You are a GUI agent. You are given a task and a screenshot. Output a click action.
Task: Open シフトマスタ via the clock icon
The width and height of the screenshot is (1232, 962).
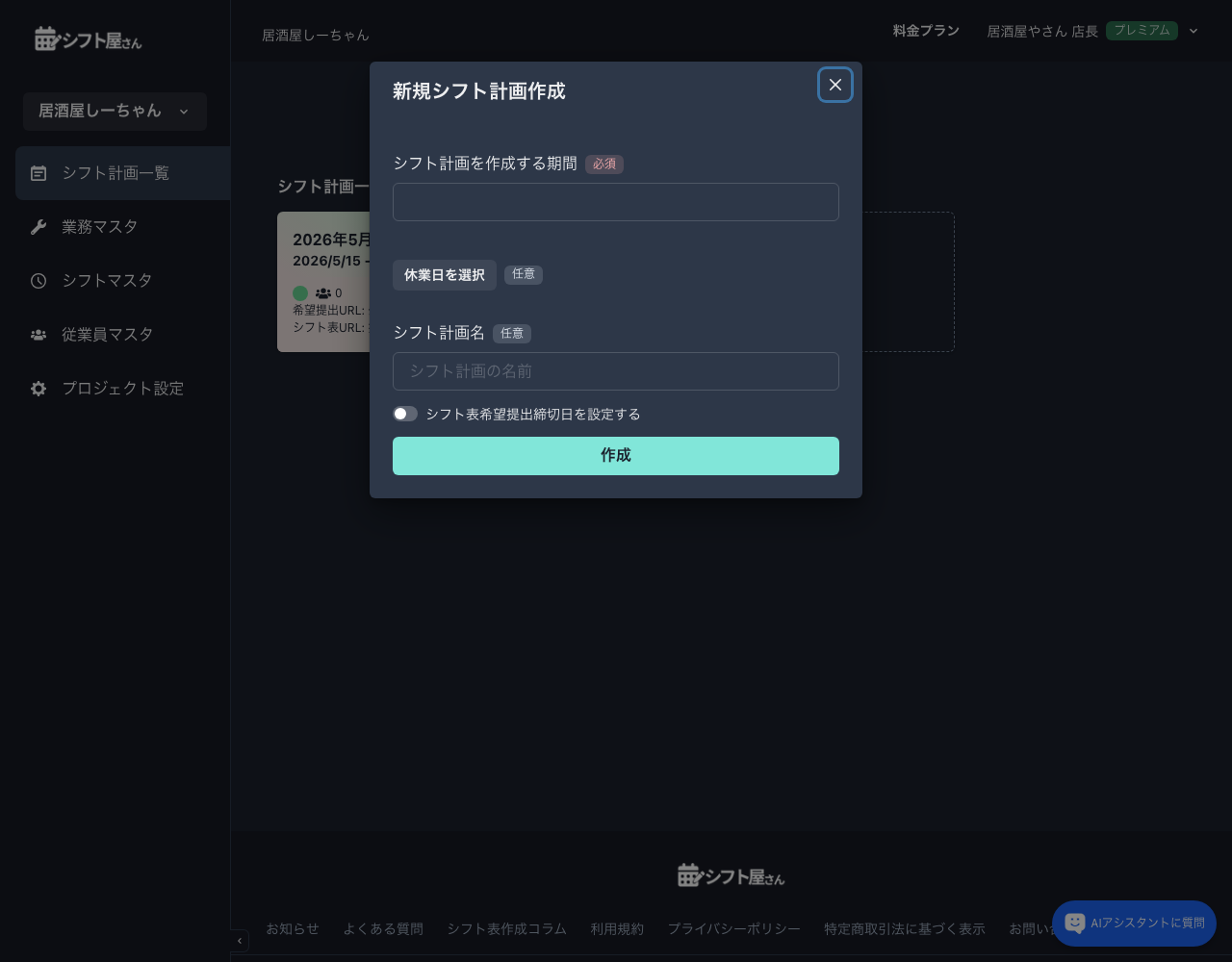(38, 280)
